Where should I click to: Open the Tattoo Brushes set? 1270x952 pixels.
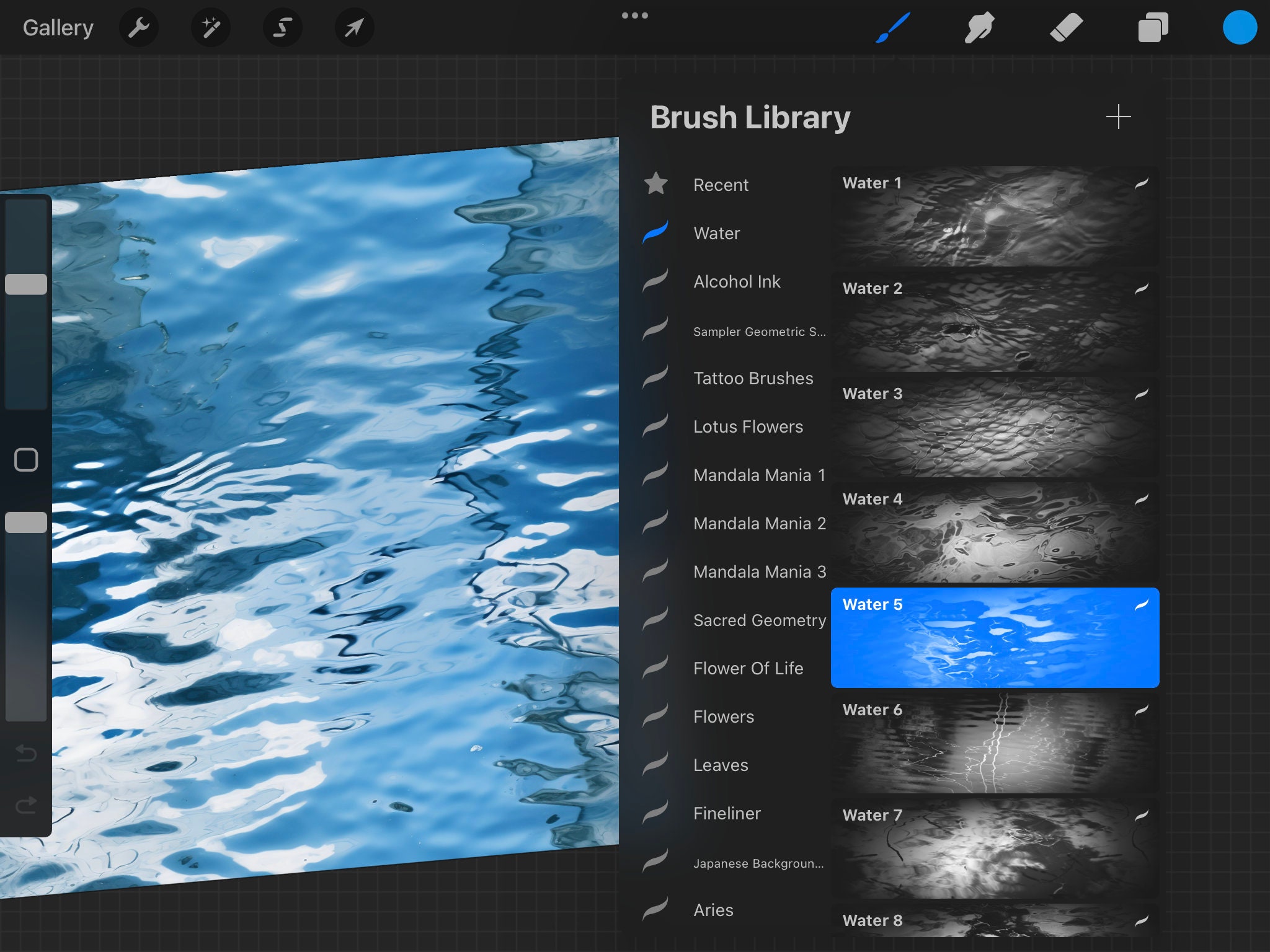point(753,378)
